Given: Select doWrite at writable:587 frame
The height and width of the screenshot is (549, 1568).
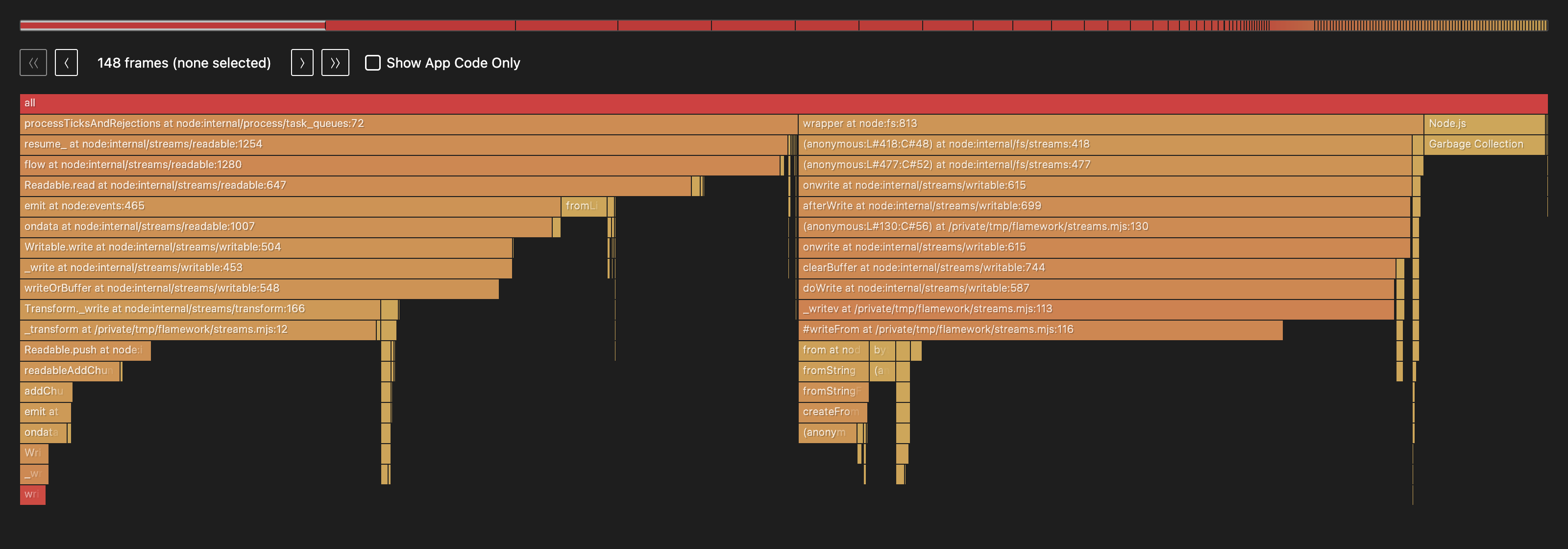Looking at the screenshot, I should (x=1096, y=289).
